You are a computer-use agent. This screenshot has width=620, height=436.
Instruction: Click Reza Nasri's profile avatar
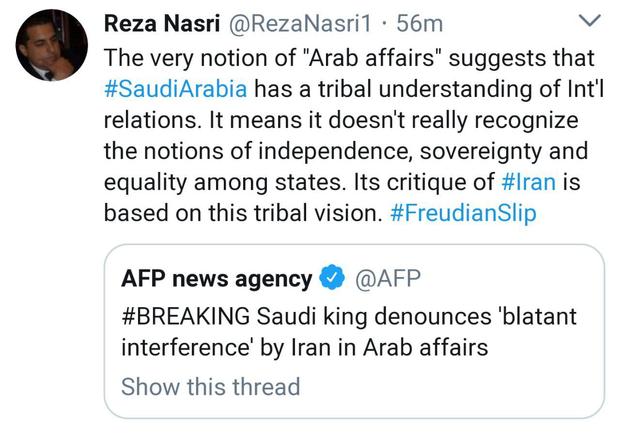pyautogui.click(x=52, y=45)
